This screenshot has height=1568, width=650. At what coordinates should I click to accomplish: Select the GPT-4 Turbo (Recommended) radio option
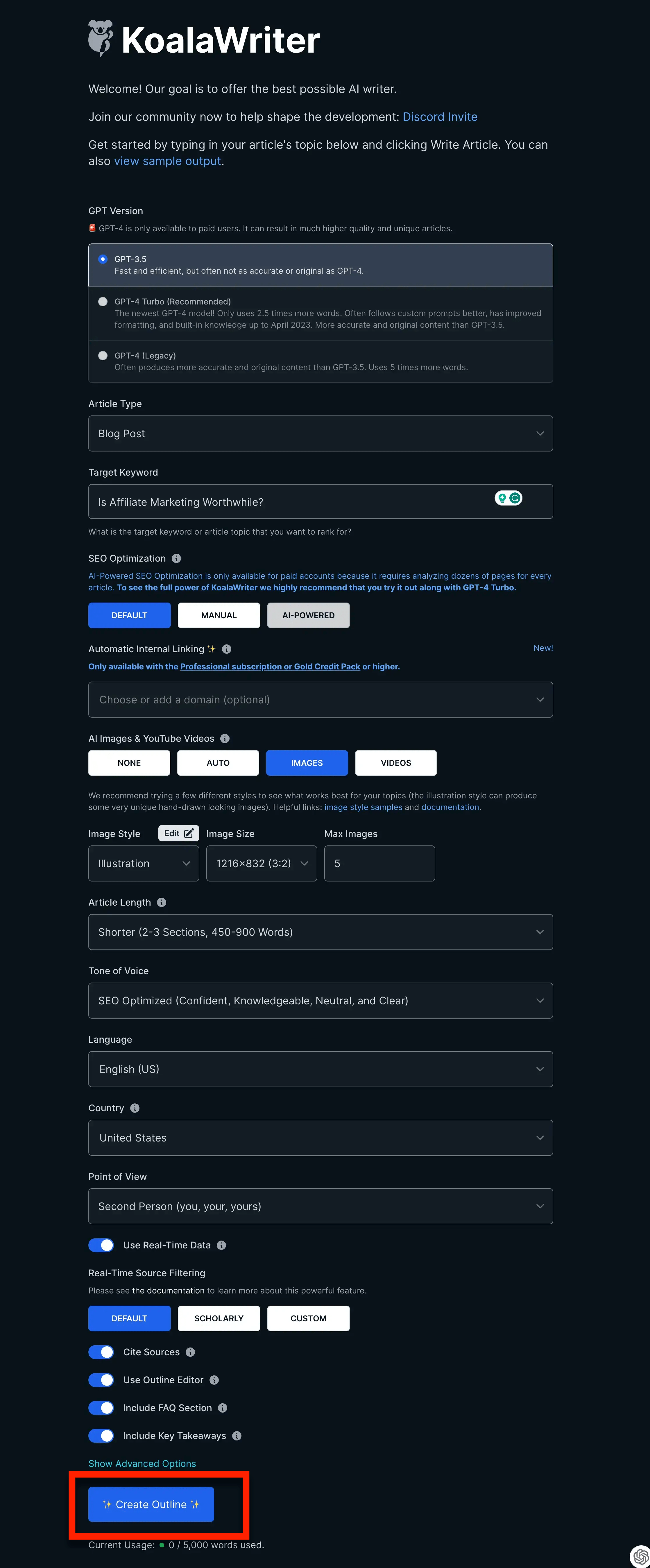coord(103,301)
